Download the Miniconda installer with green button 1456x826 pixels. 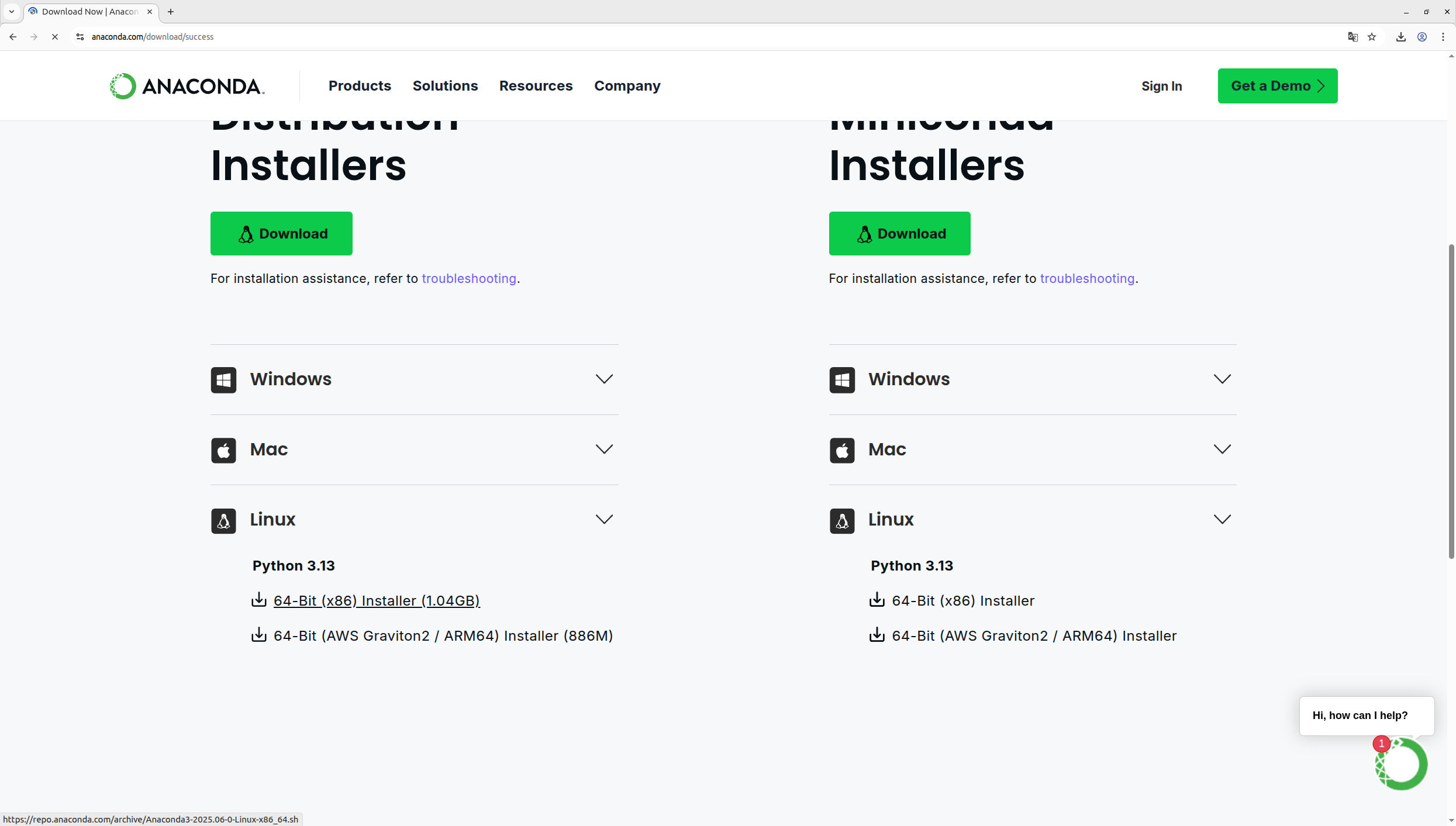899,233
